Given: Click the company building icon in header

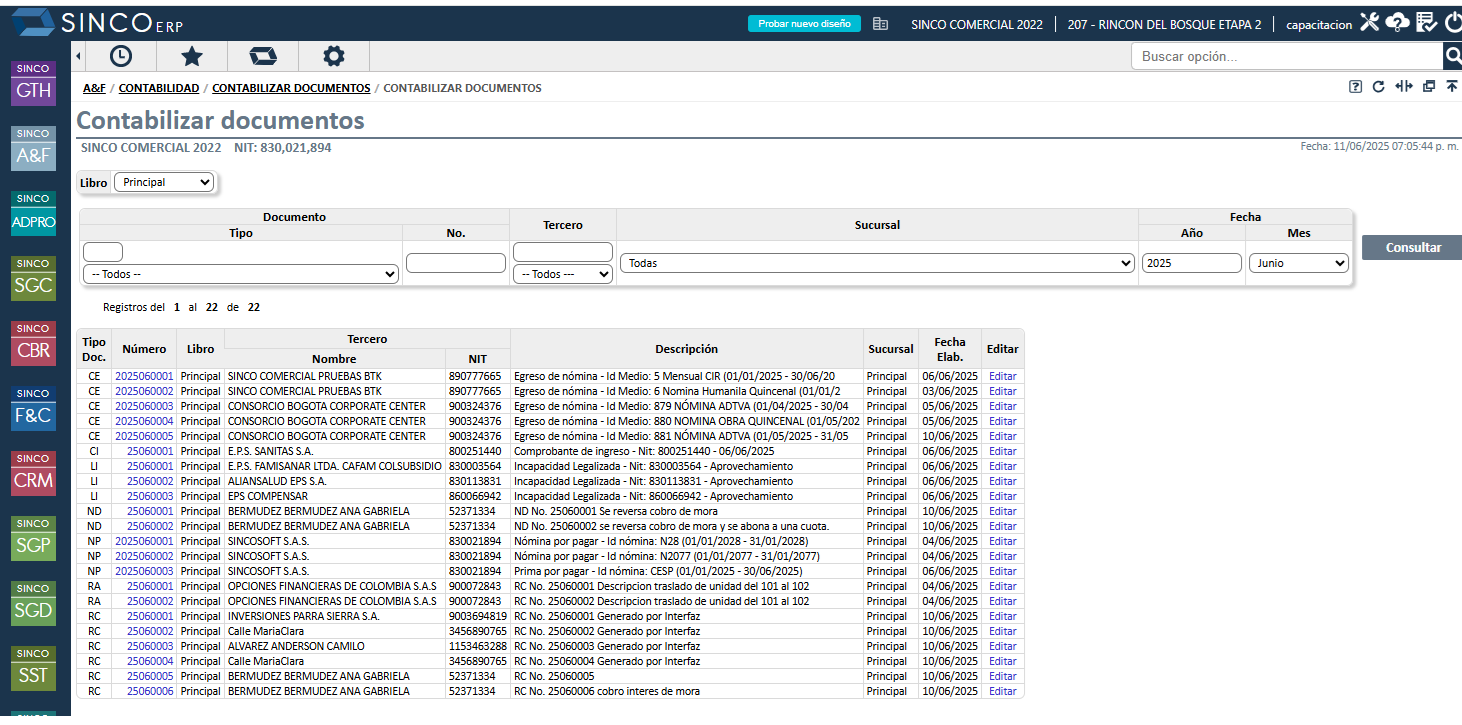Looking at the screenshot, I should [880, 24].
